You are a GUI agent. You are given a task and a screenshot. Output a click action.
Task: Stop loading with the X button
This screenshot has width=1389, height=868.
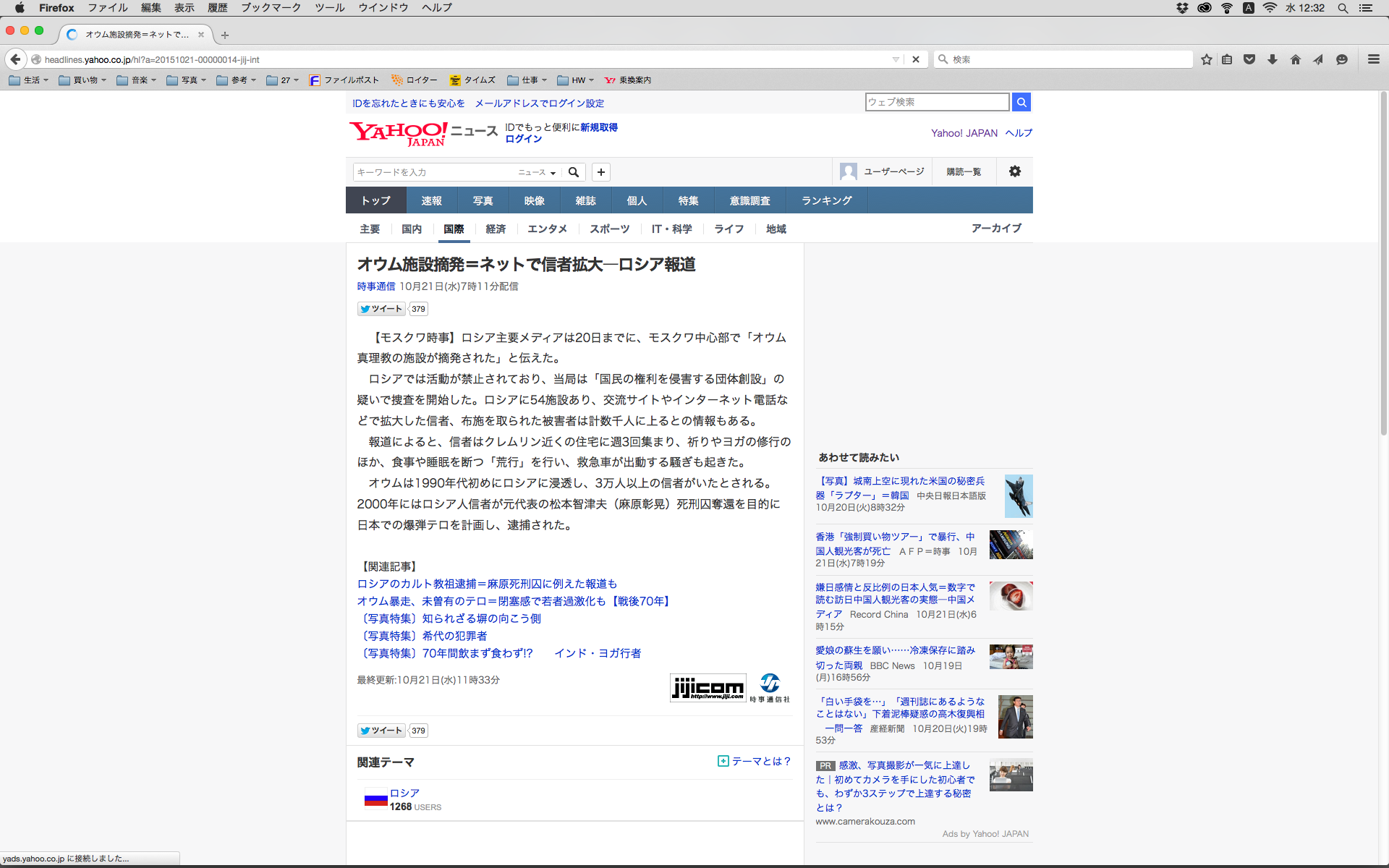[x=916, y=59]
